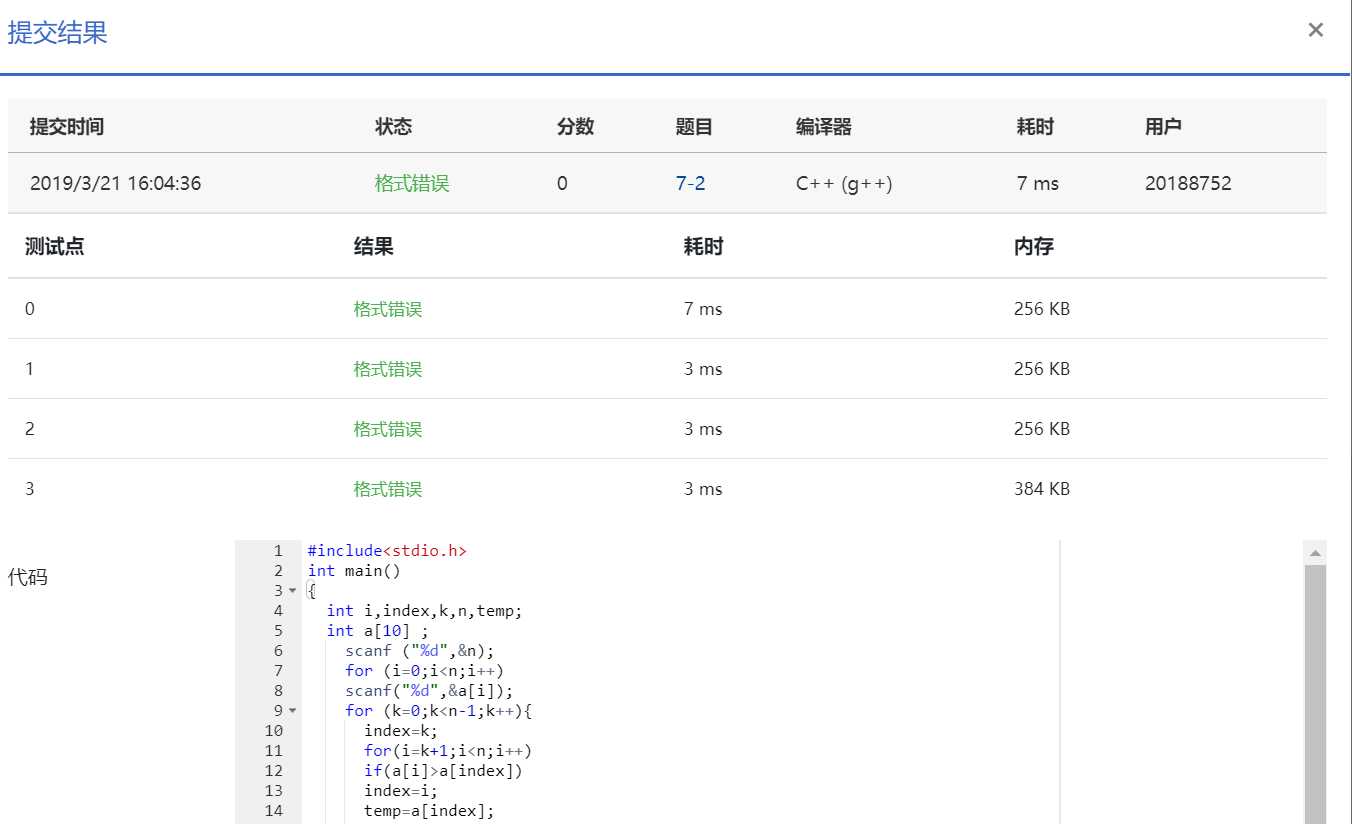Close the 提交结果 dialog

pos(1315,30)
